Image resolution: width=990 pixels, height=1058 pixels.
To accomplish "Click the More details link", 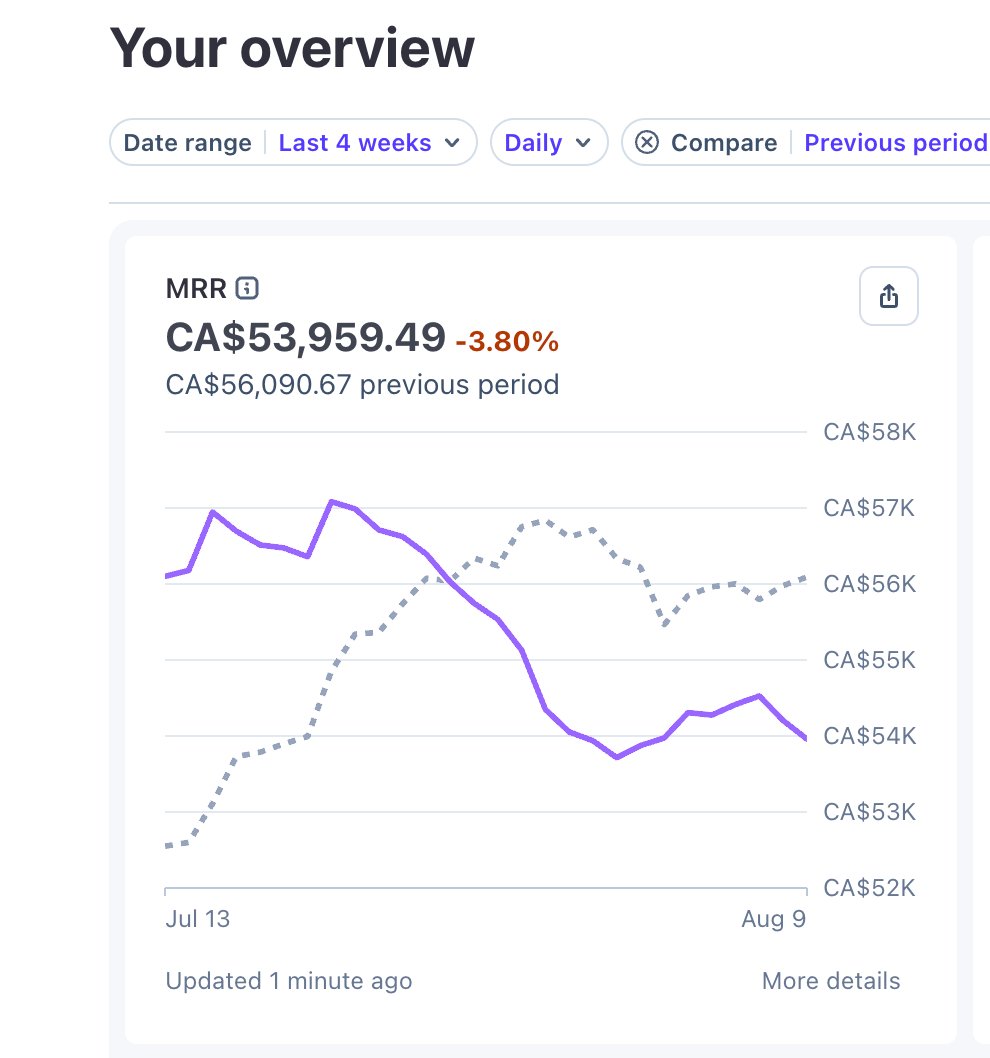I will (831, 980).
